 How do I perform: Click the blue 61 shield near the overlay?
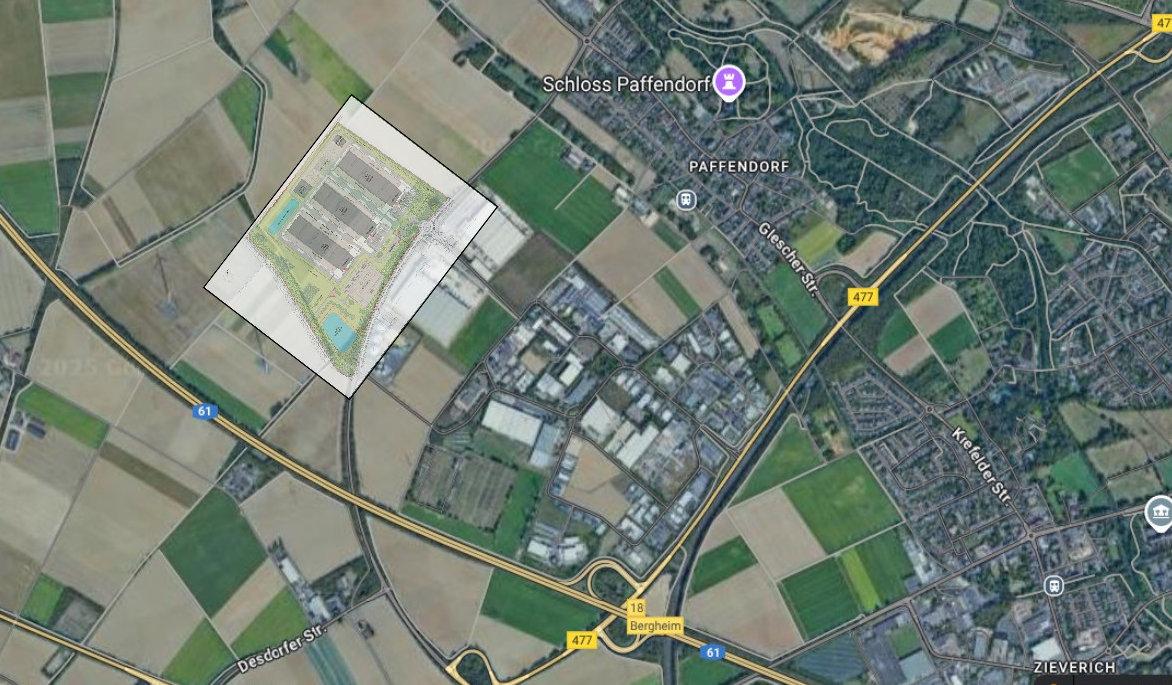point(204,411)
